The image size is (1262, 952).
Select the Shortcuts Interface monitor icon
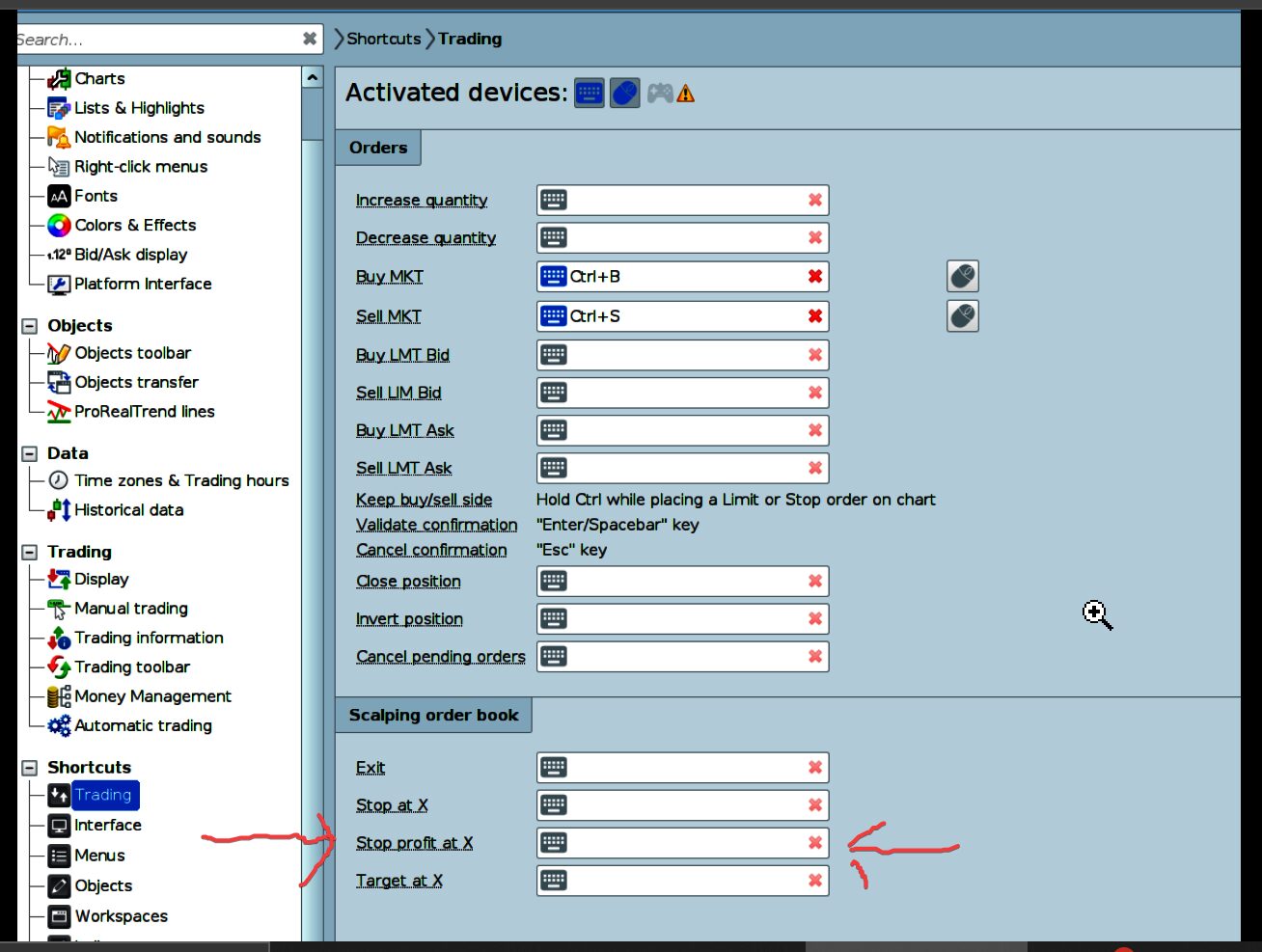59,826
